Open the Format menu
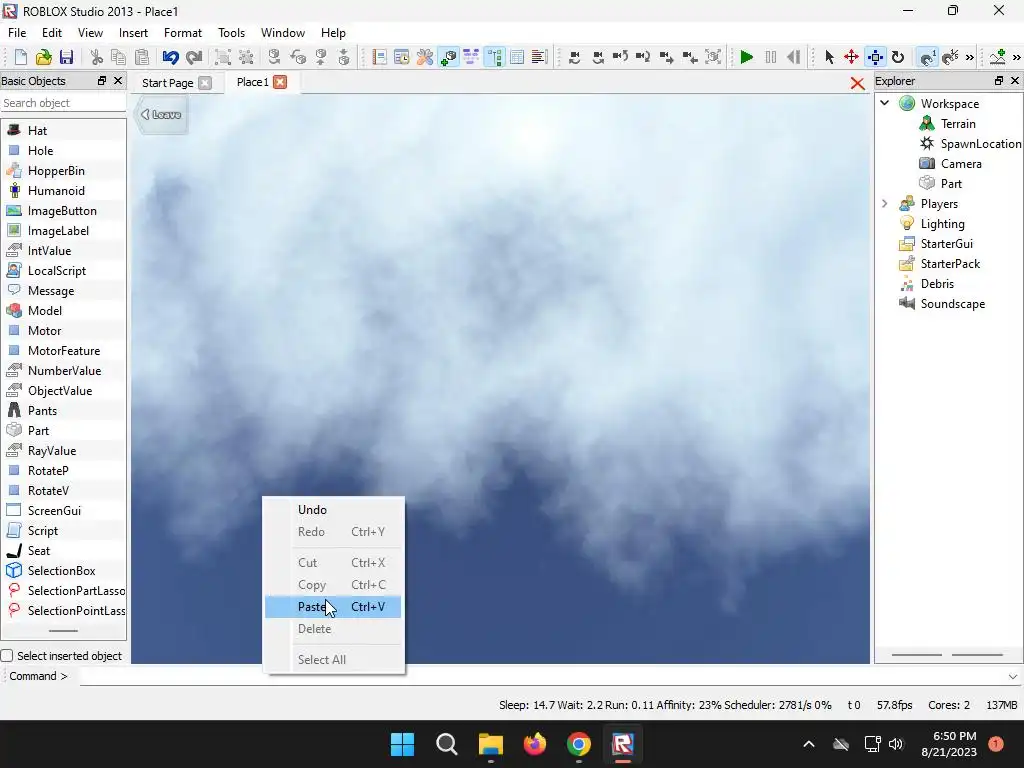Viewport: 1024px width, 768px height. 183,33
